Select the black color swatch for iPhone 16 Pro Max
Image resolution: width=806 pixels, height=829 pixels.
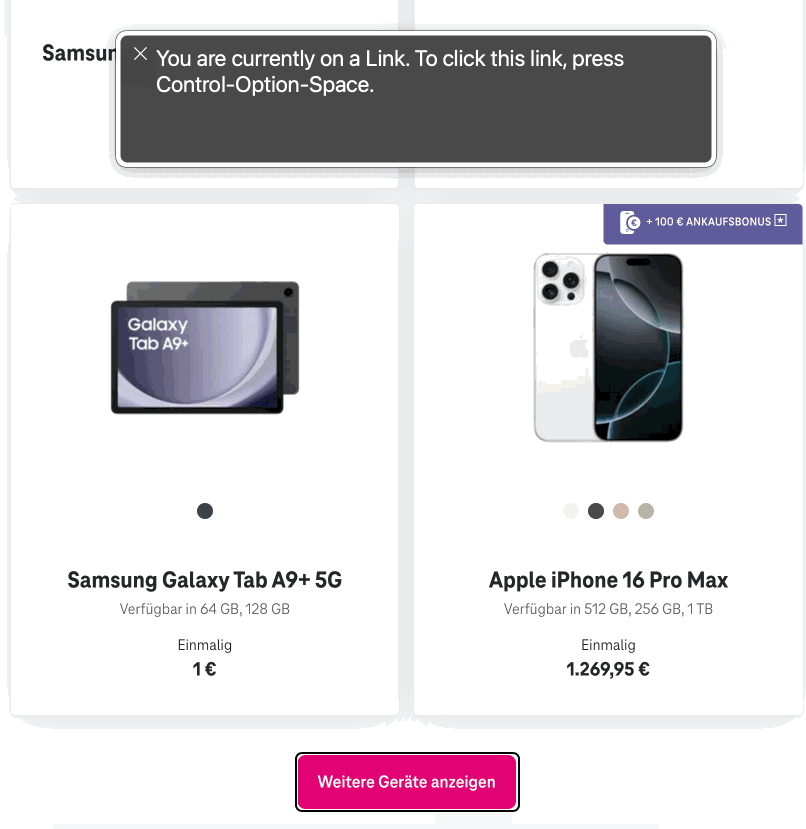[x=595, y=511]
